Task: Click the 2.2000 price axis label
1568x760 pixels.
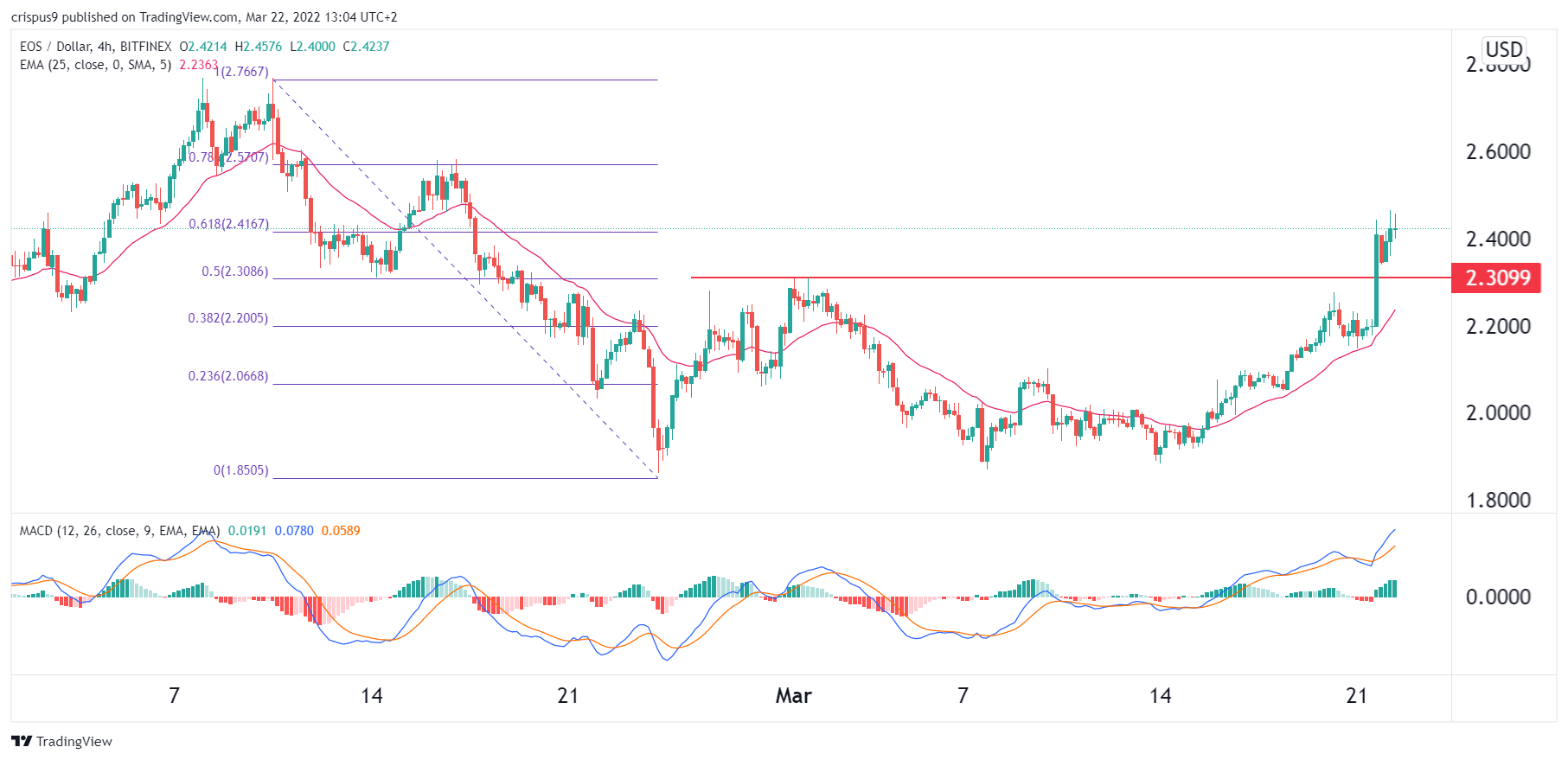Action: click(x=1498, y=327)
